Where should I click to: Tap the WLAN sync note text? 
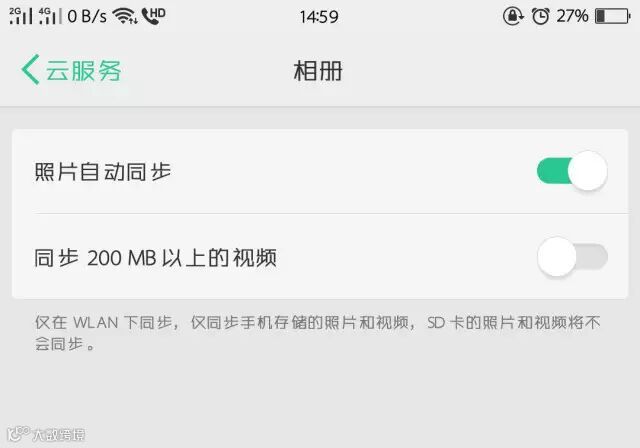(x=318, y=333)
